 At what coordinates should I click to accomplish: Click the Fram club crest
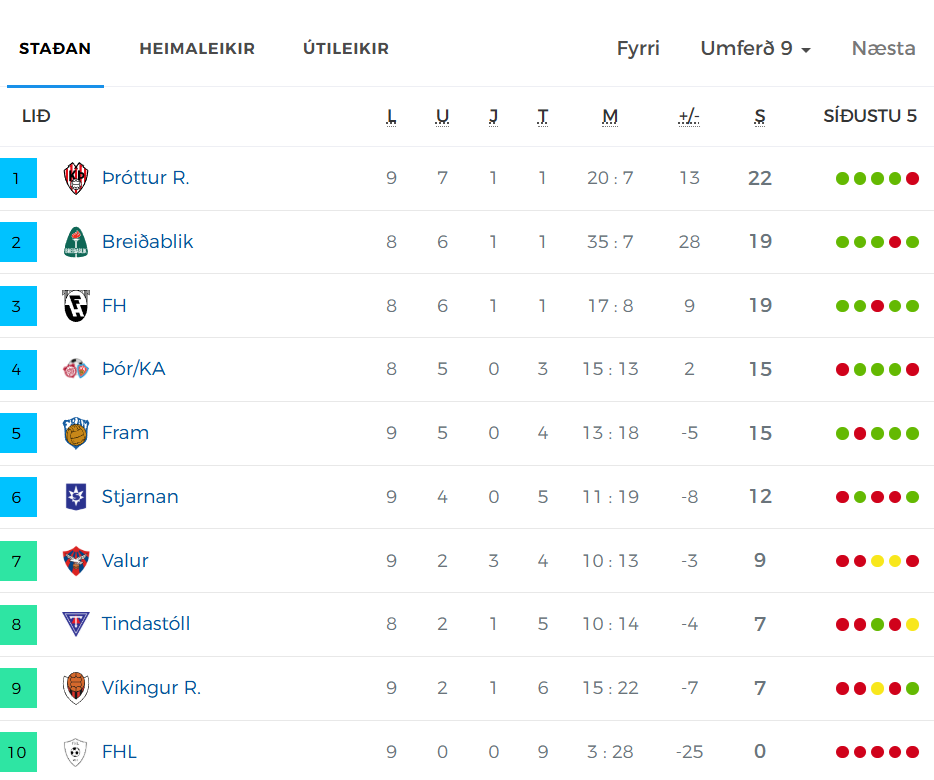[76, 433]
